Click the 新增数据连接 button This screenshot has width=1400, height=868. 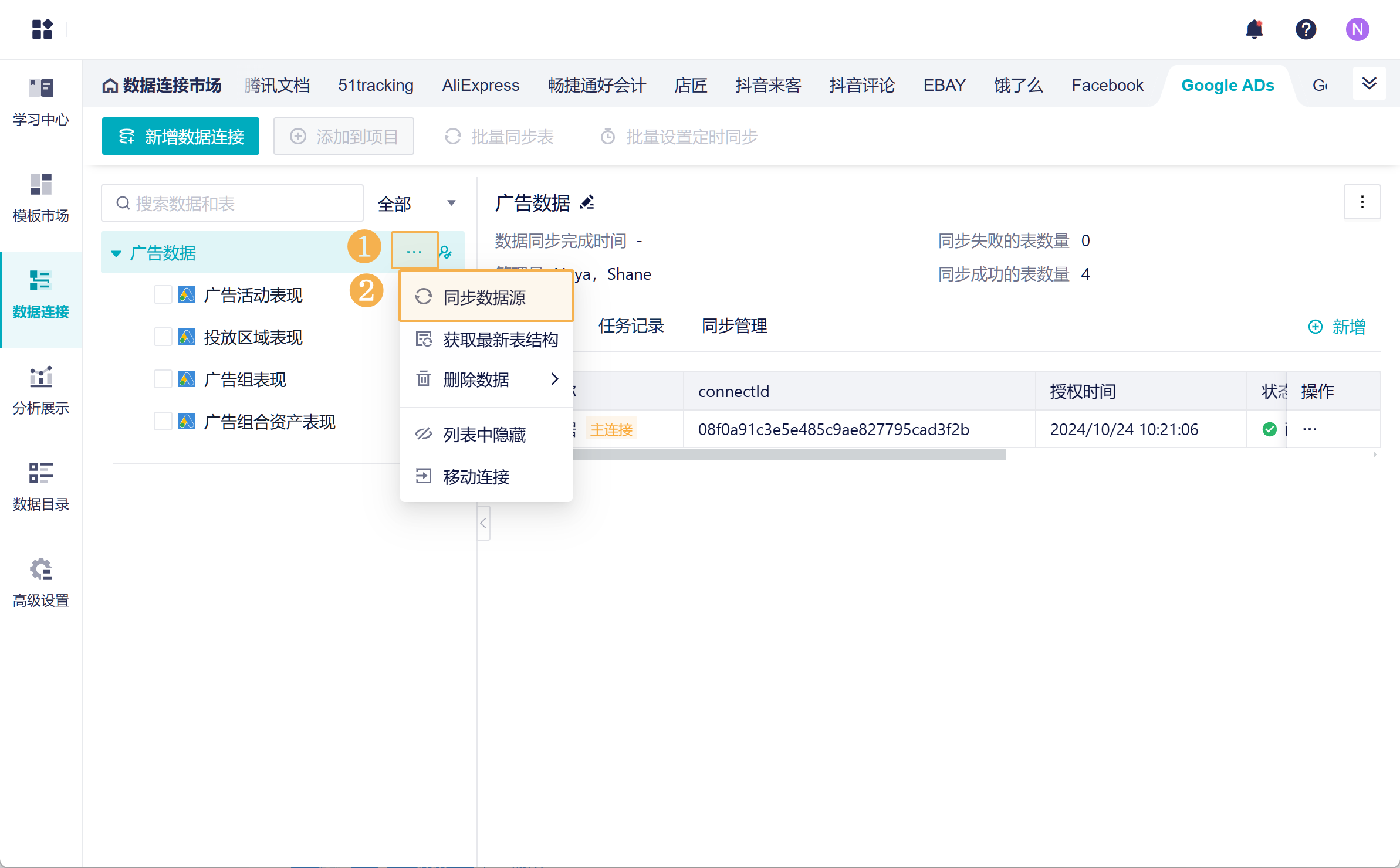pos(181,137)
